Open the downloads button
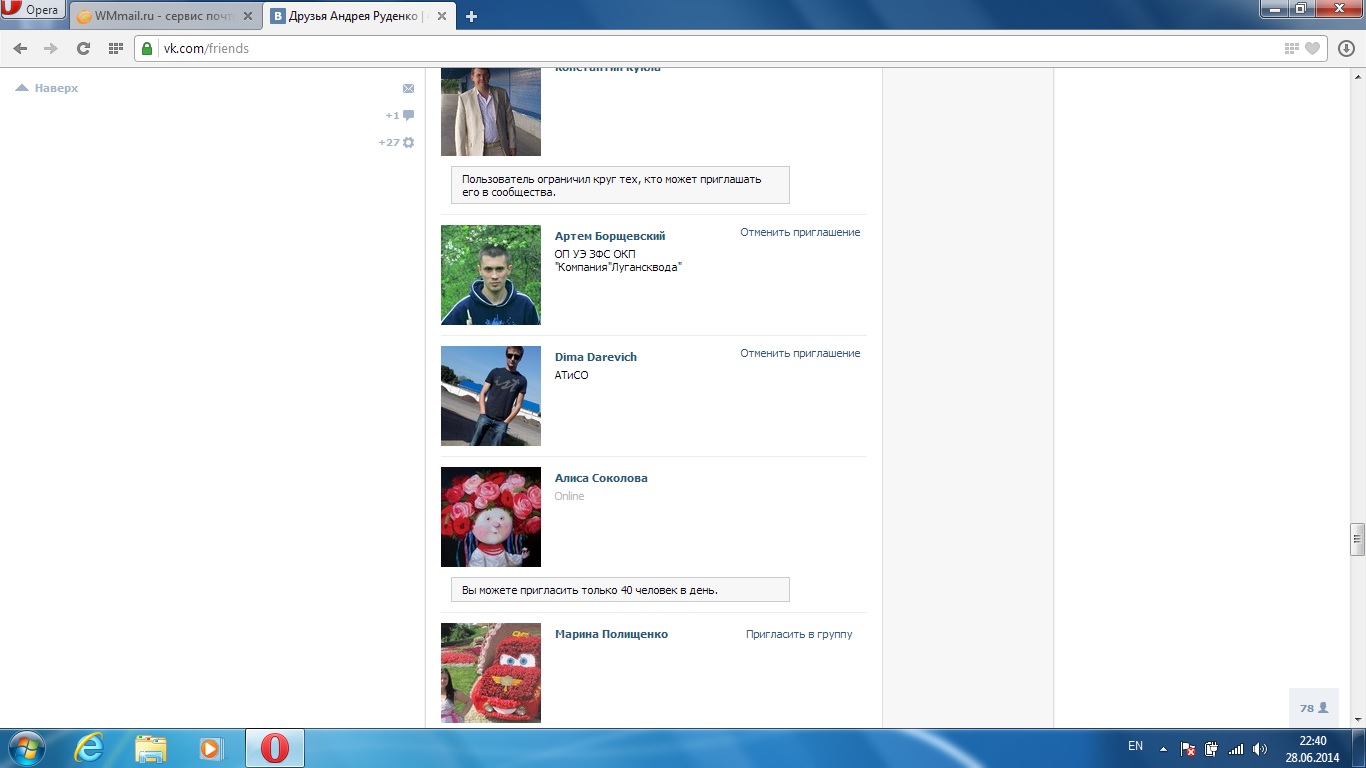The width and height of the screenshot is (1366, 768). 1347,48
